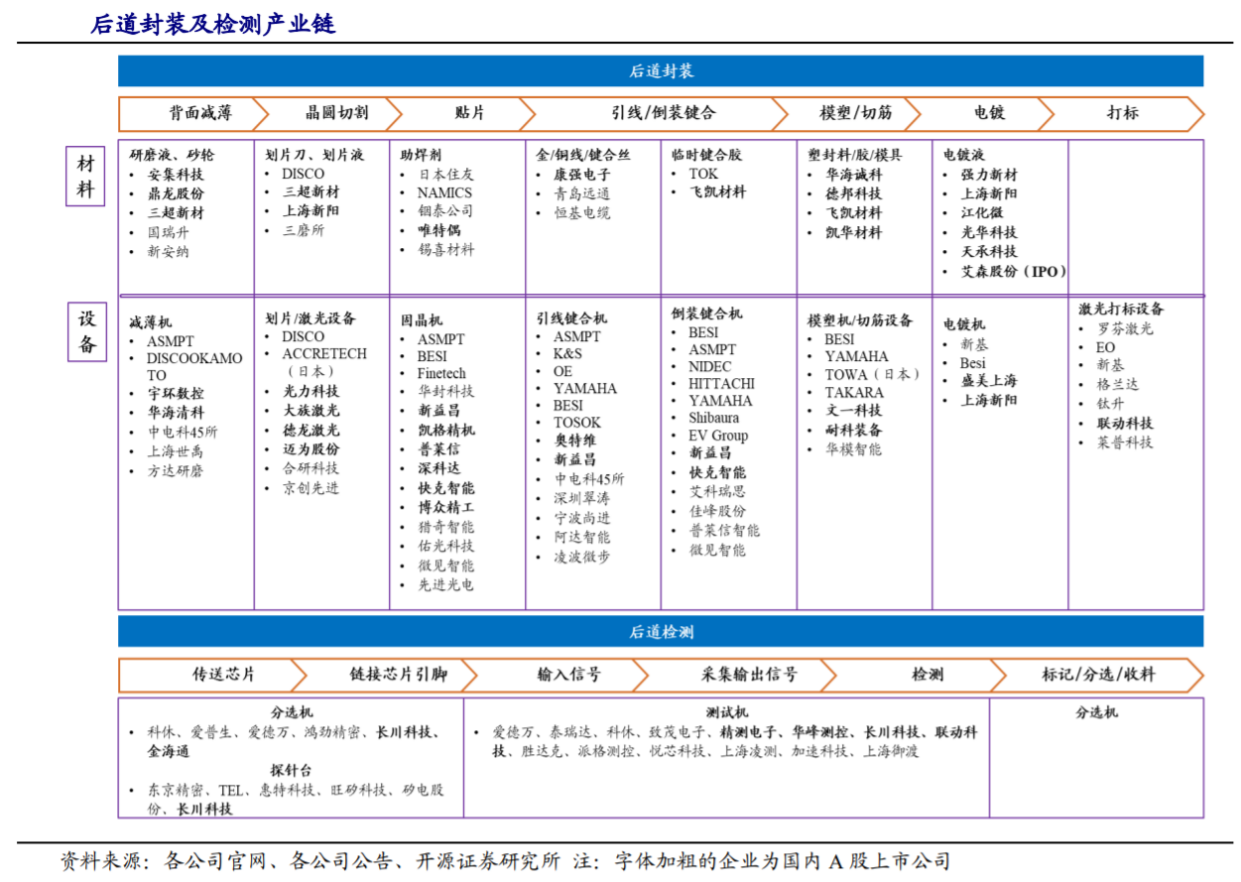Click the 贴片 process step arrow
This screenshot has width=1241, height=882.
click(x=469, y=113)
